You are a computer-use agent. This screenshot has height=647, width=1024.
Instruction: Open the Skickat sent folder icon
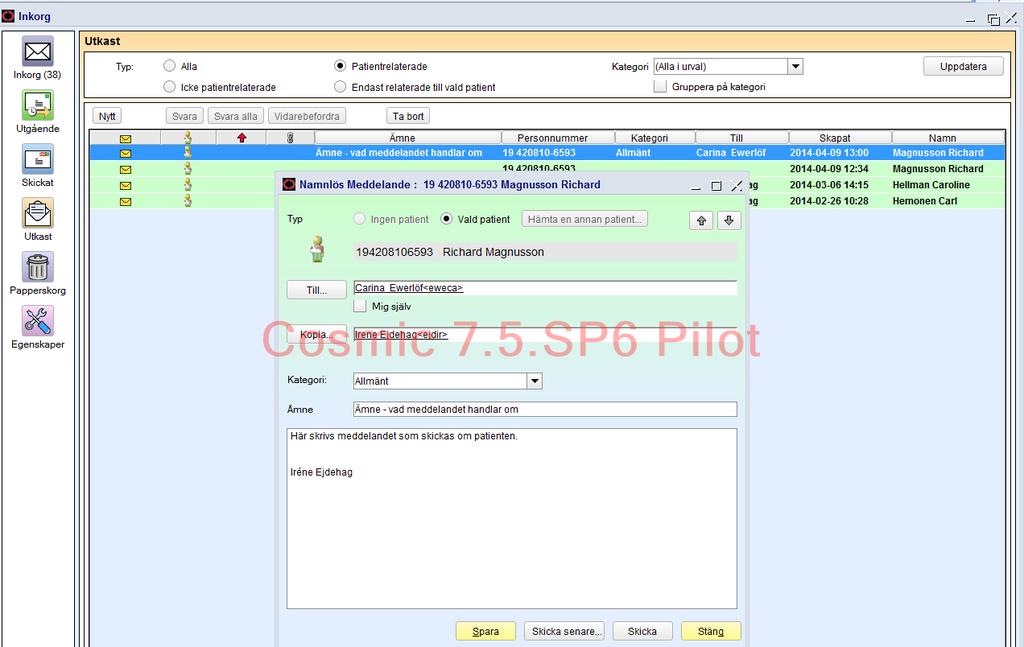click(38, 160)
